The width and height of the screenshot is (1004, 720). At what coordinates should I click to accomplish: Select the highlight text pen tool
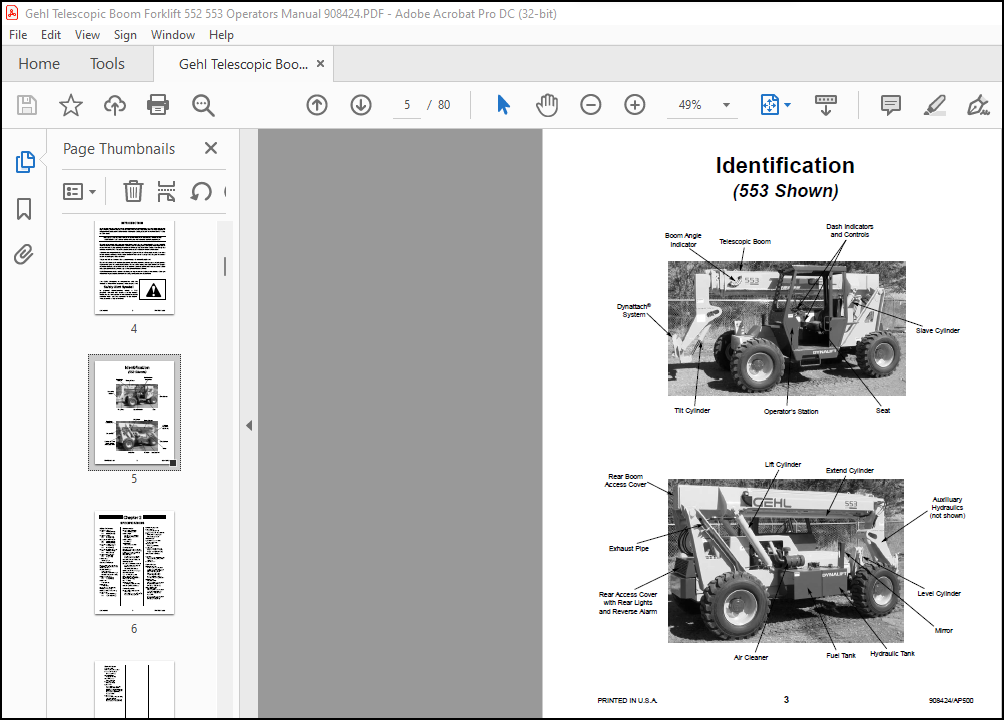pyautogui.click(x=935, y=104)
